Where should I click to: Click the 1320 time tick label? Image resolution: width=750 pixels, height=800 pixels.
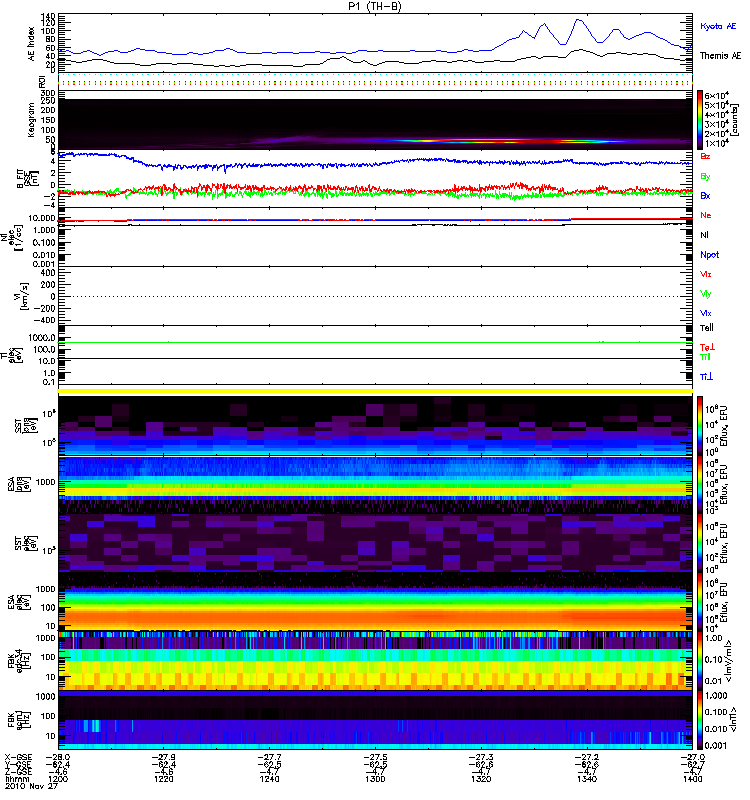point(481,779)
